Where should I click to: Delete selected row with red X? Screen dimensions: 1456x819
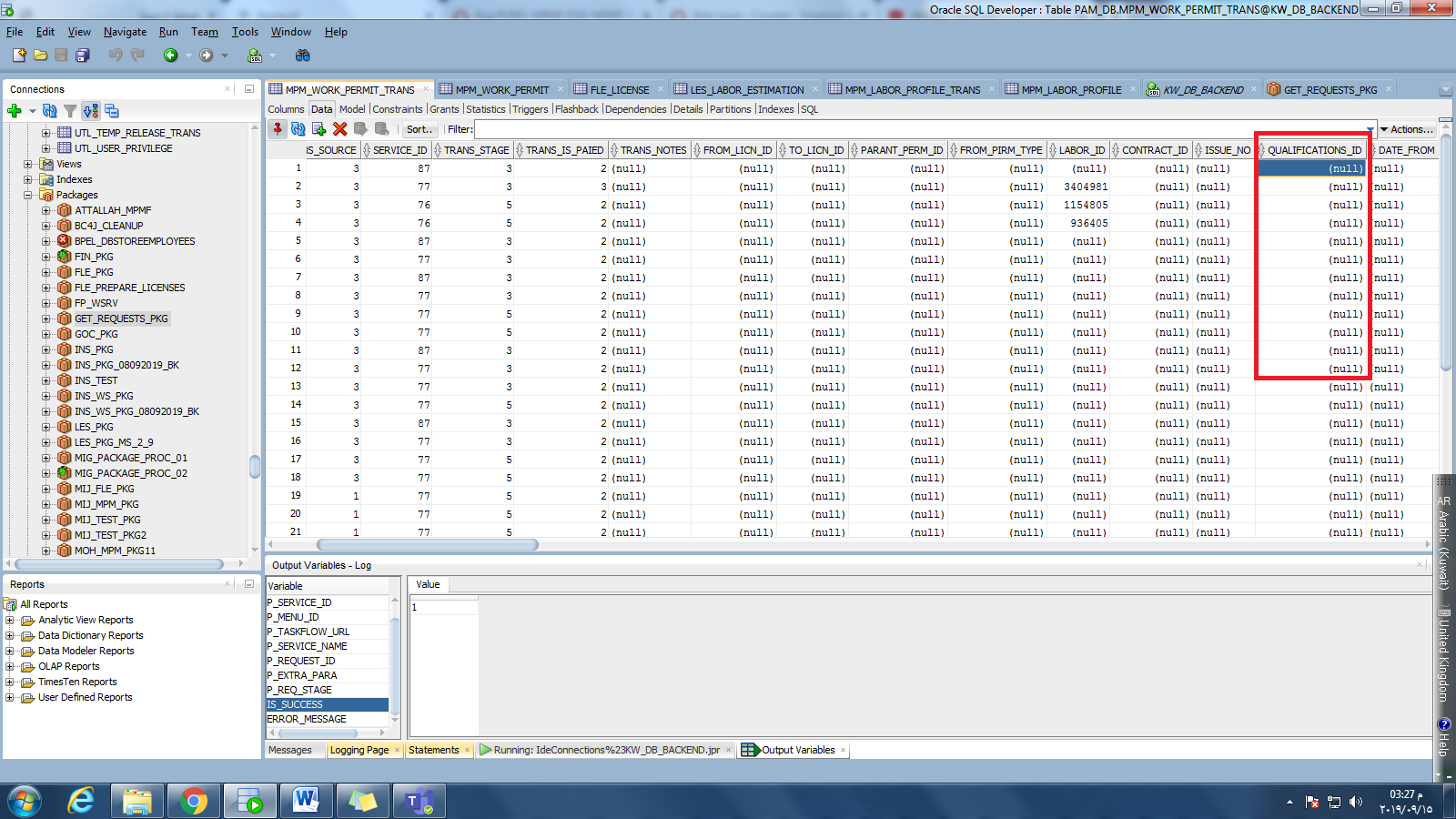click(x=340, y=129)
